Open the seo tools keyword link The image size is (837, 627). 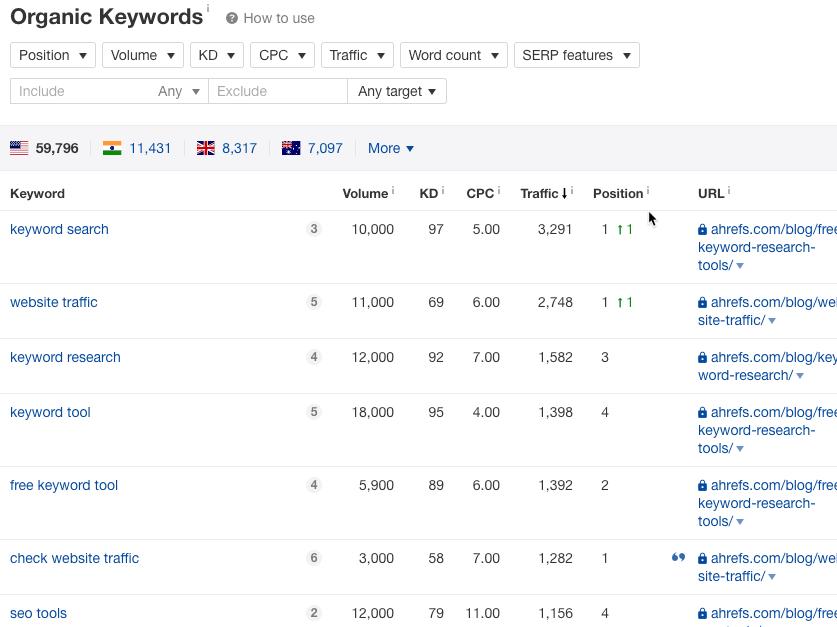pyautogui.click(x=38, y=613)
